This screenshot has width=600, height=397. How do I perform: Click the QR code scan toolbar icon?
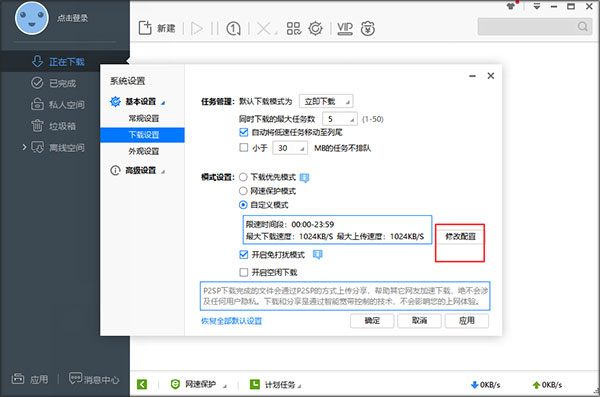click(294, 28)
